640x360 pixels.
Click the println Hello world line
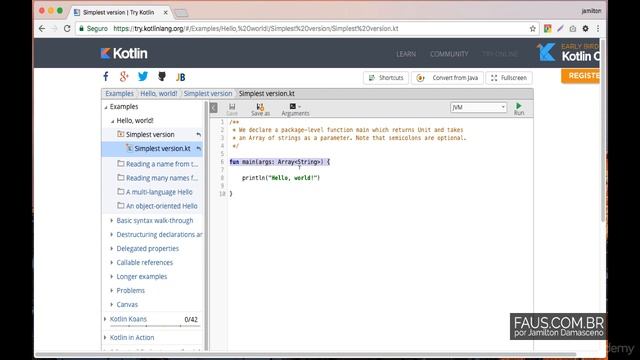(281, 178)
